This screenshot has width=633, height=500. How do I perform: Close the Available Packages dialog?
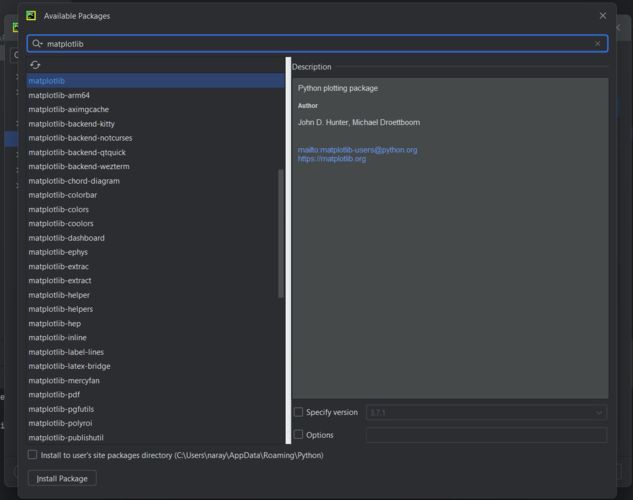click(603, 16)
